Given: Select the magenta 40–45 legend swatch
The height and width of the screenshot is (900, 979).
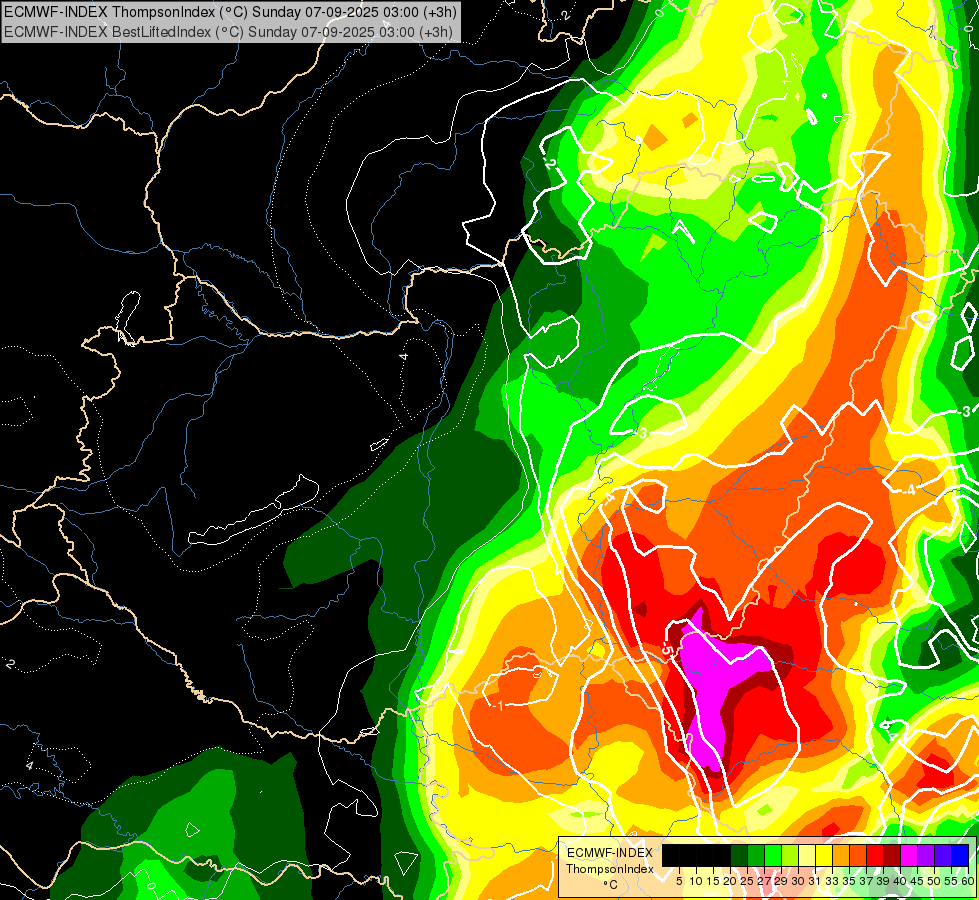Looking at the screenshot, I should [x=909, y=855].
